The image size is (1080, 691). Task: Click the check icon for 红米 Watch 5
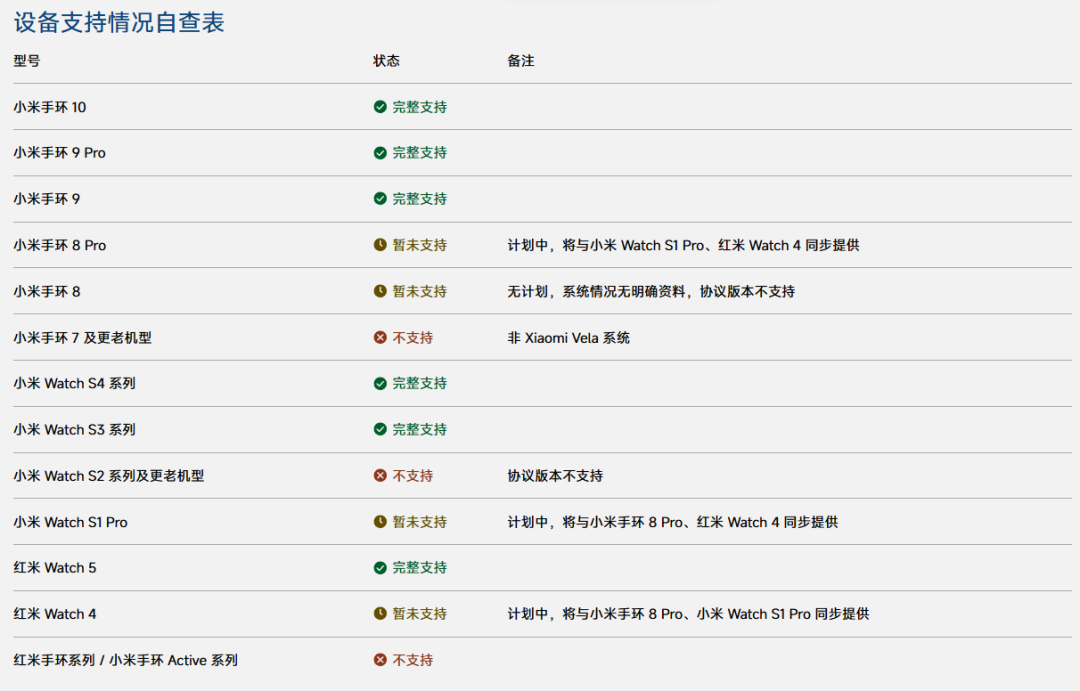(x=380, y=568)
